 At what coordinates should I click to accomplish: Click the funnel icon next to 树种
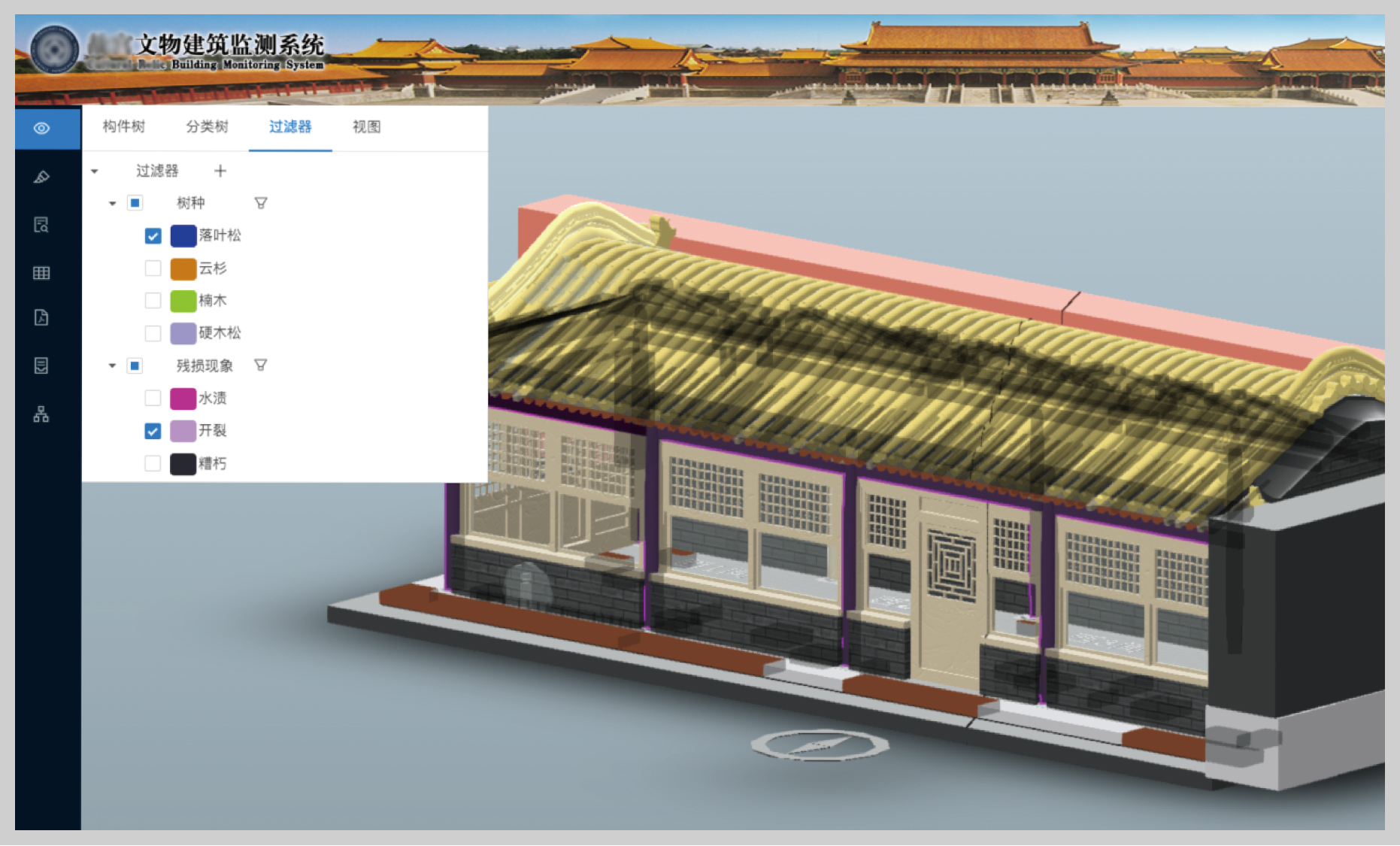click(261, 203)
